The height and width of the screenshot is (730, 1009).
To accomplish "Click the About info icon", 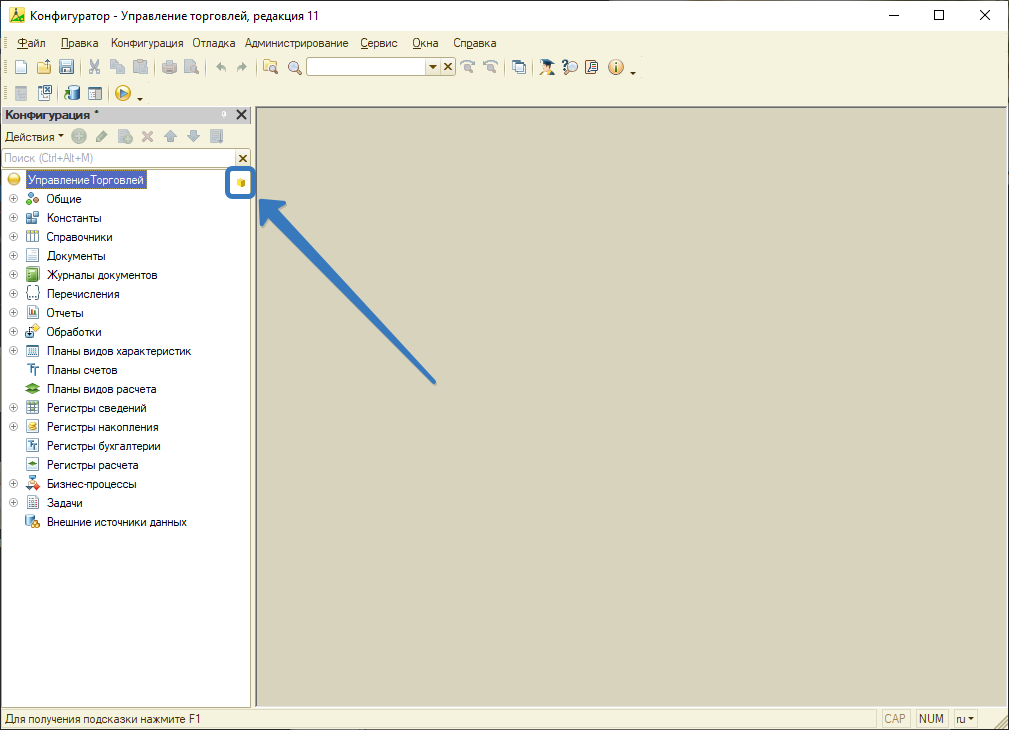I will tap(615, 67).
